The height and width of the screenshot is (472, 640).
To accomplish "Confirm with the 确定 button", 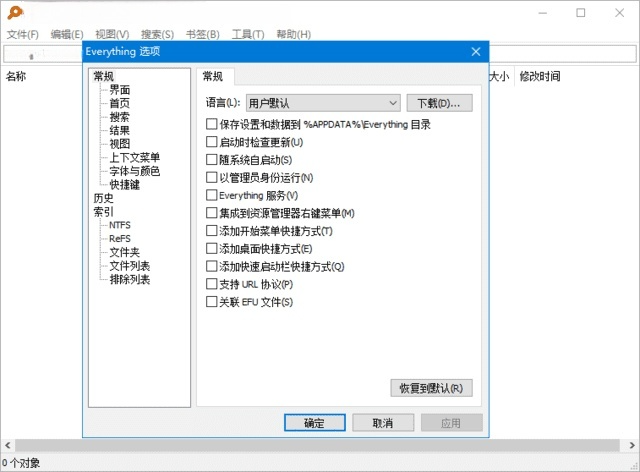I will [314, 423].
